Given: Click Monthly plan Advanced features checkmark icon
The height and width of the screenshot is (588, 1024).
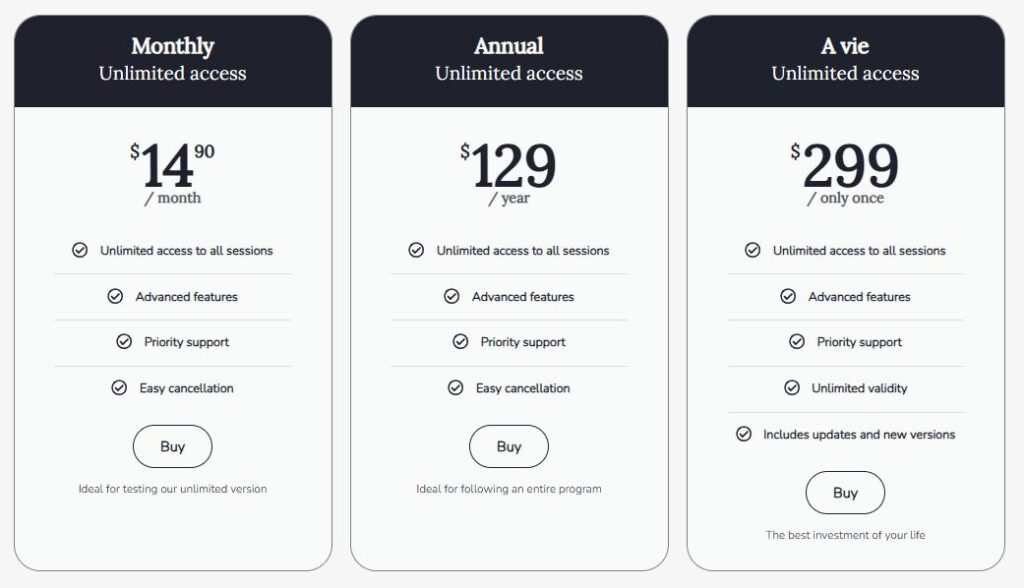Looking at the screenshot, I should tap(115, 296).
